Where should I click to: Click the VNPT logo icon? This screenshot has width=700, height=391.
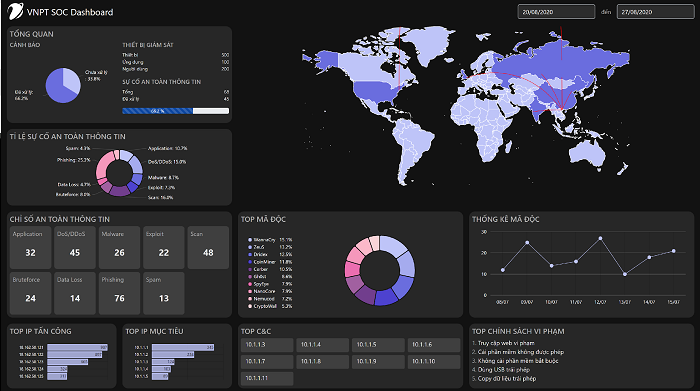pos(15,11)
